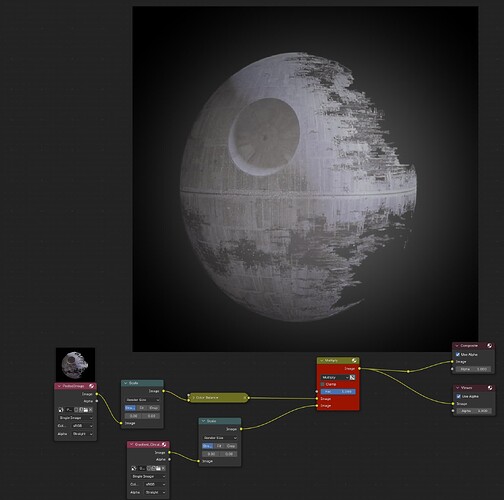The width and height of the screenshot is (504, 500).
Task: Click Alpha input socket of Viewer node
Action: (453, 411)
